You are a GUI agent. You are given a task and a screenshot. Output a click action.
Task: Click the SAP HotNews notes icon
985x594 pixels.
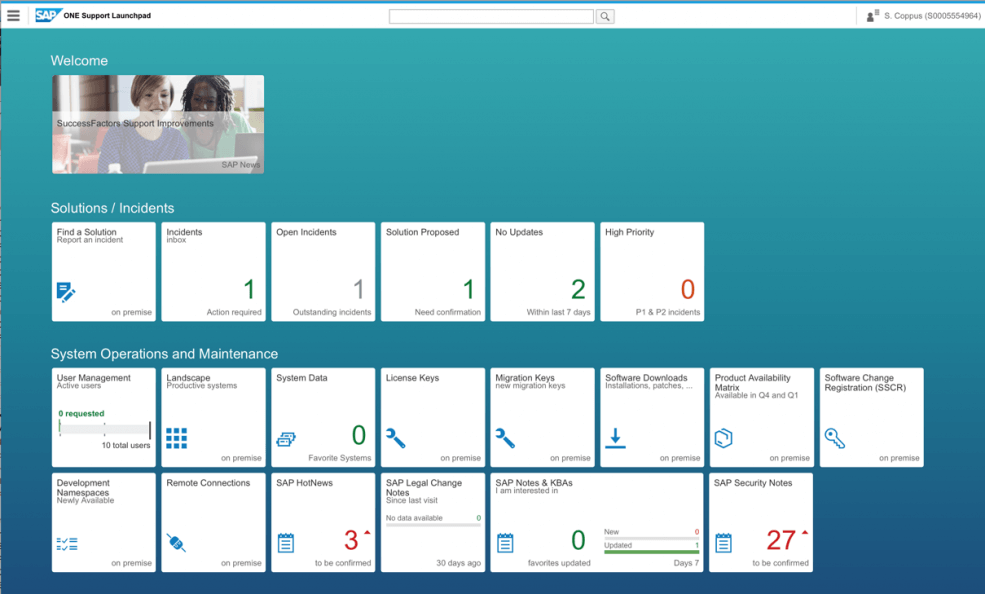(x=286, y=543)
